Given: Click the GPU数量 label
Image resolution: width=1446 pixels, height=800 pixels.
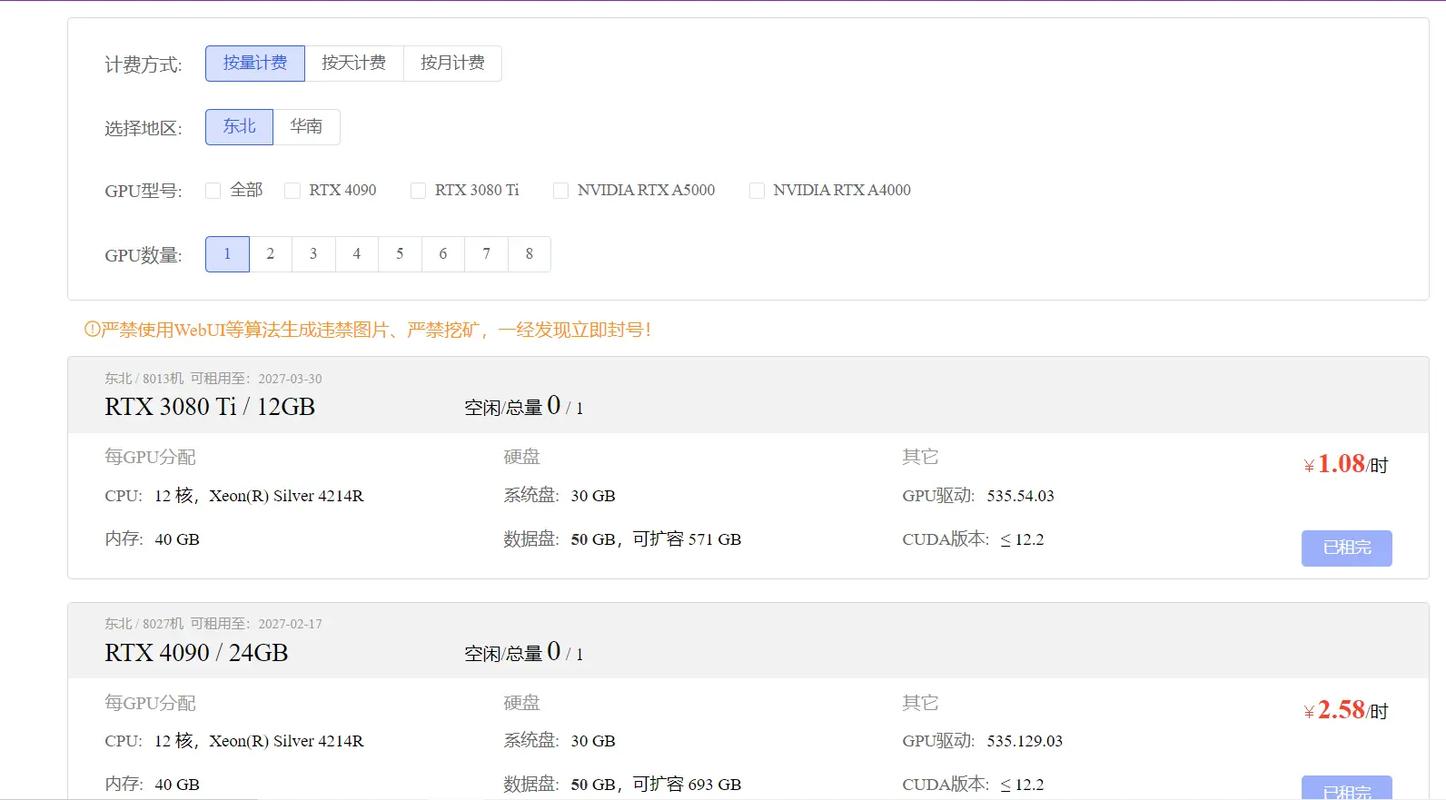Looking at the screenshot, I should (x=143, y=255).
